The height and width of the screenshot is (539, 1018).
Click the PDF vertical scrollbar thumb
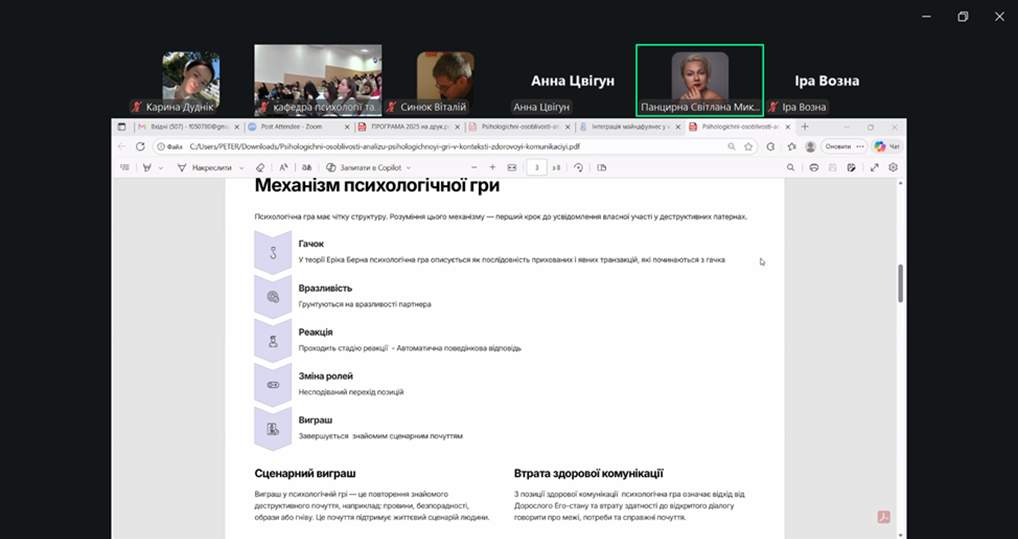pos(900,283)
